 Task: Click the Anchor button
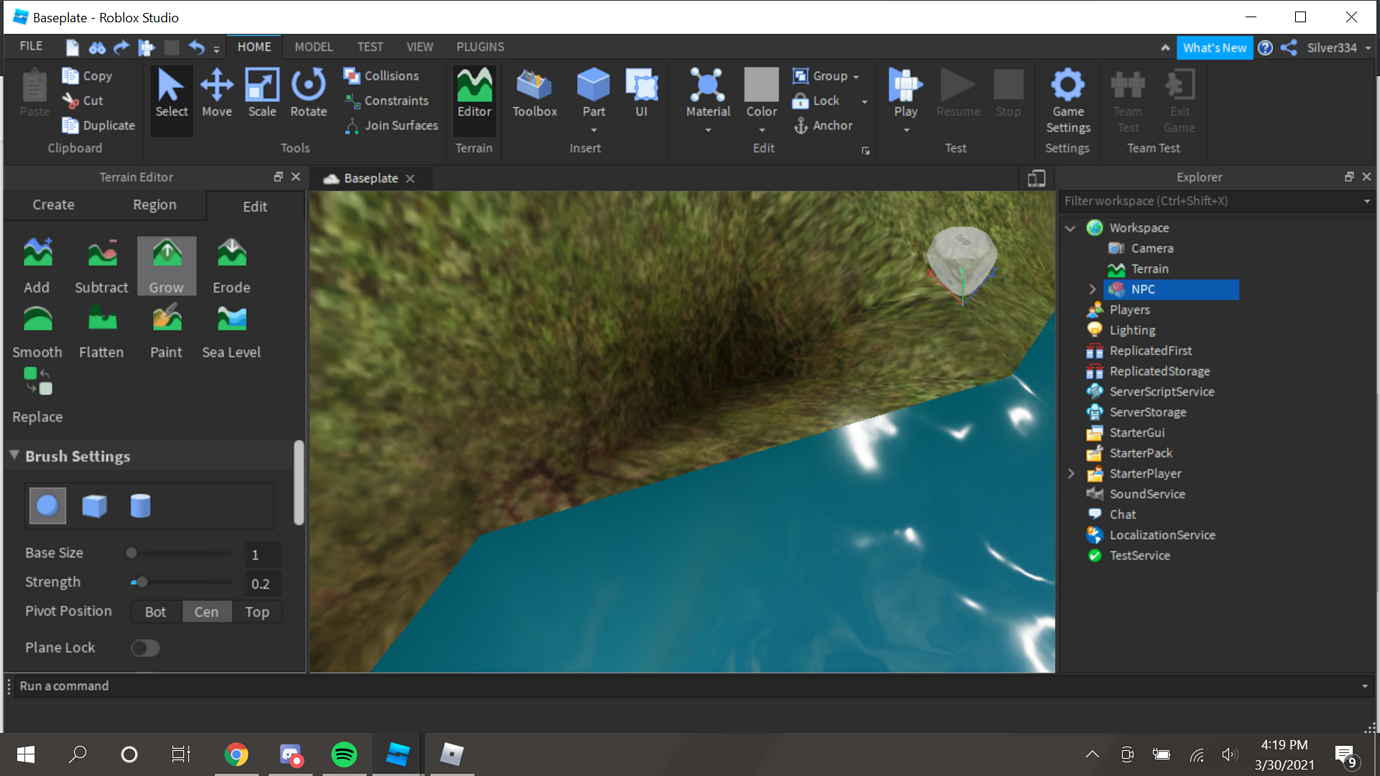coord(823,126)
